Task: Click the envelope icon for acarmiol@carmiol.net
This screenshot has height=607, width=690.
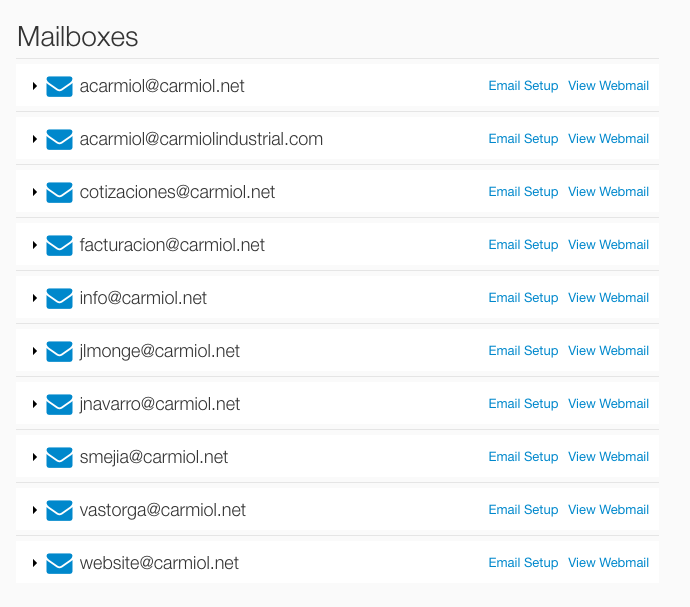Action: click(x=60, y=86)
